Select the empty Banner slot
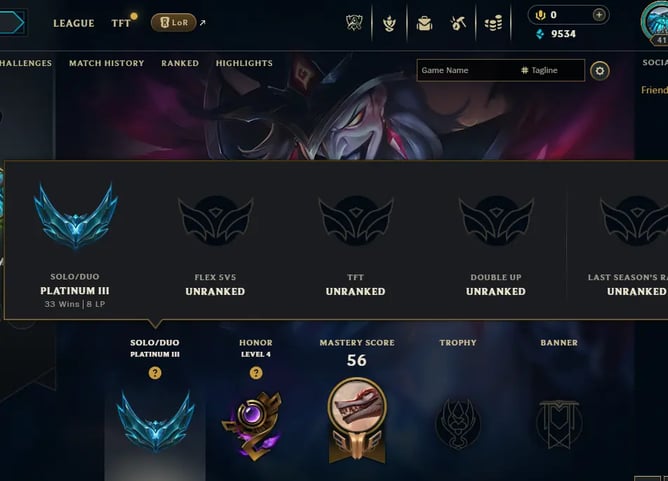 pos(559,424)
